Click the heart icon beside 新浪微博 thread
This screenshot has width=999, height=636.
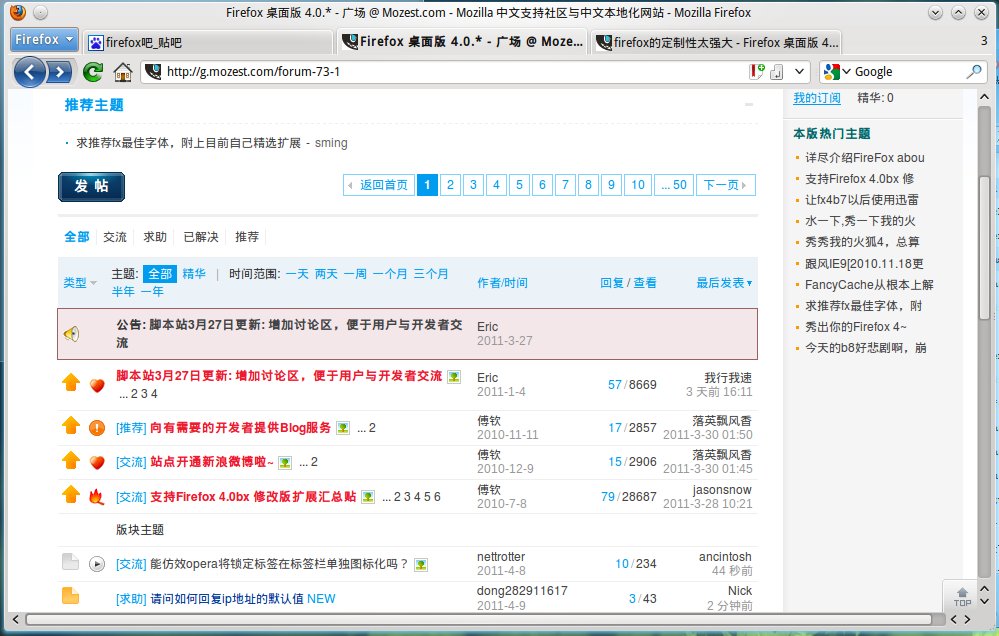(x=97, y=462)
